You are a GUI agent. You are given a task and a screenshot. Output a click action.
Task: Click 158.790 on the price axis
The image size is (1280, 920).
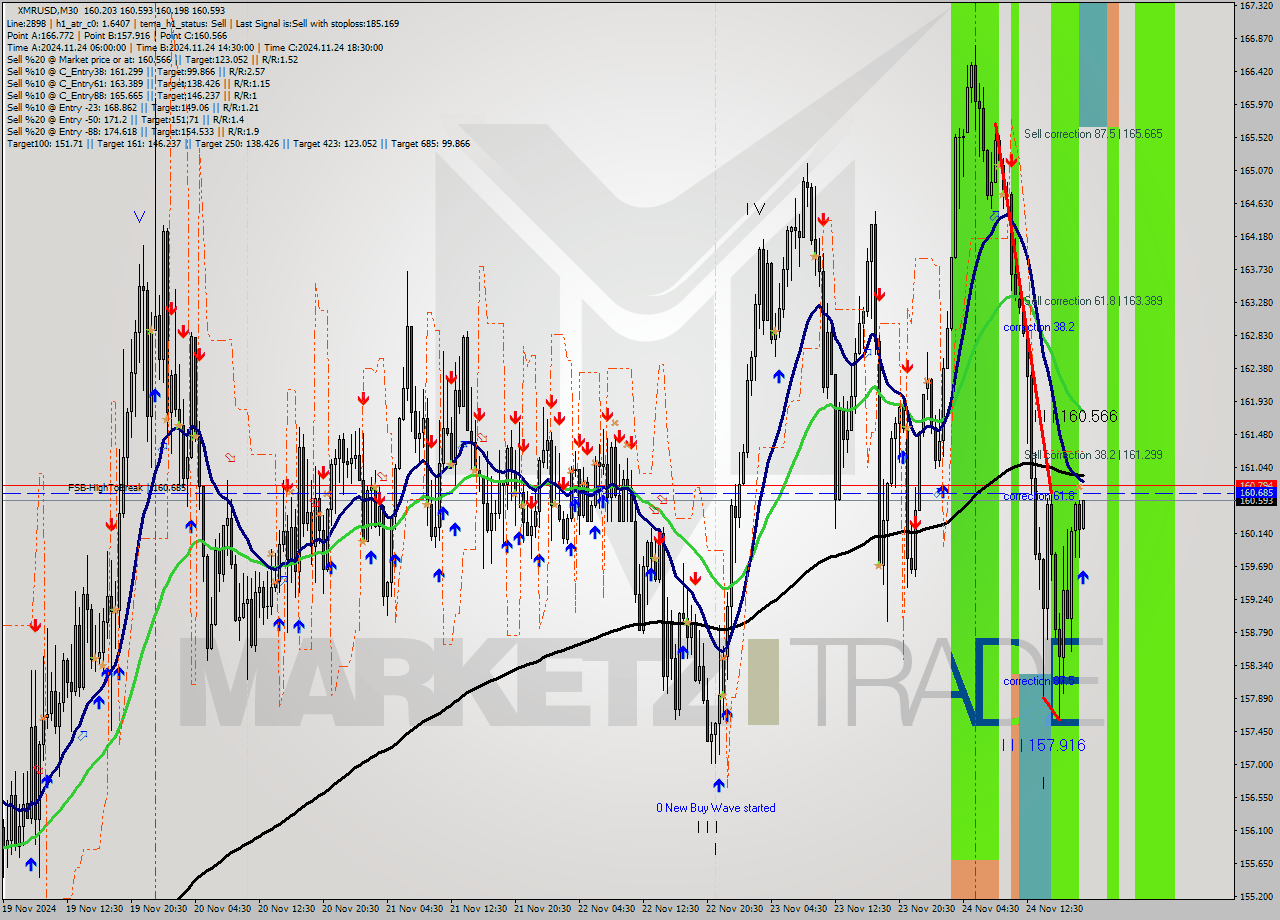point(1255,633)
